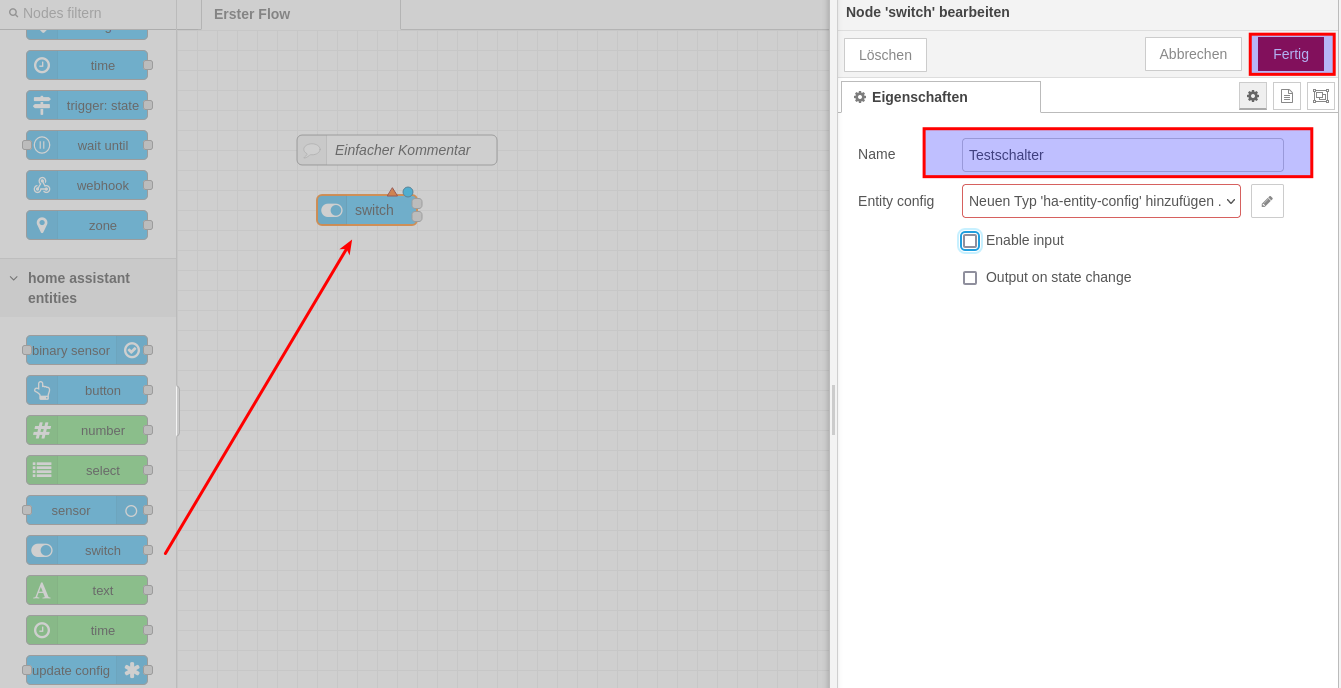Check 'Output on state change' option
The height and width of the screenshot is (688, 1341).
[970, 278]
